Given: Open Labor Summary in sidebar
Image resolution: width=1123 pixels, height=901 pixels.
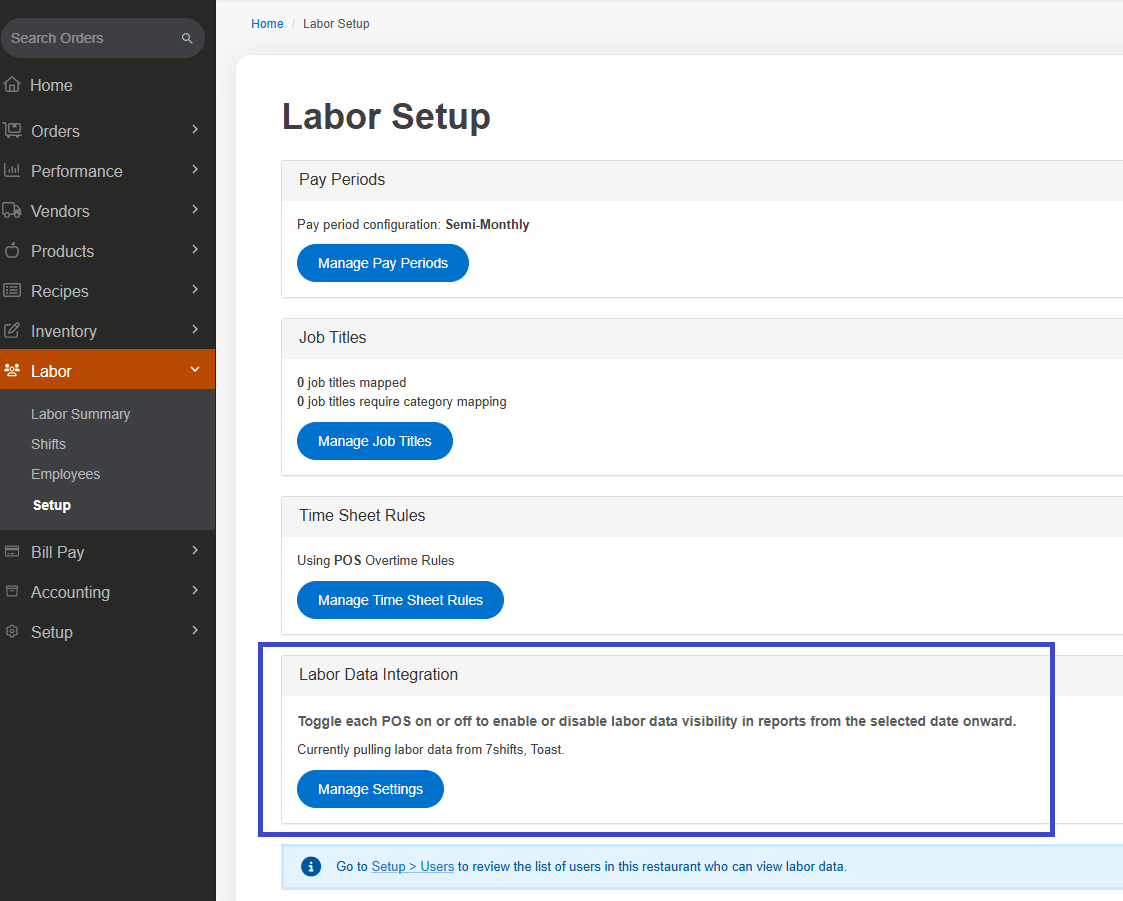Looking at the screenshot, I should click(x=80, y=414).
